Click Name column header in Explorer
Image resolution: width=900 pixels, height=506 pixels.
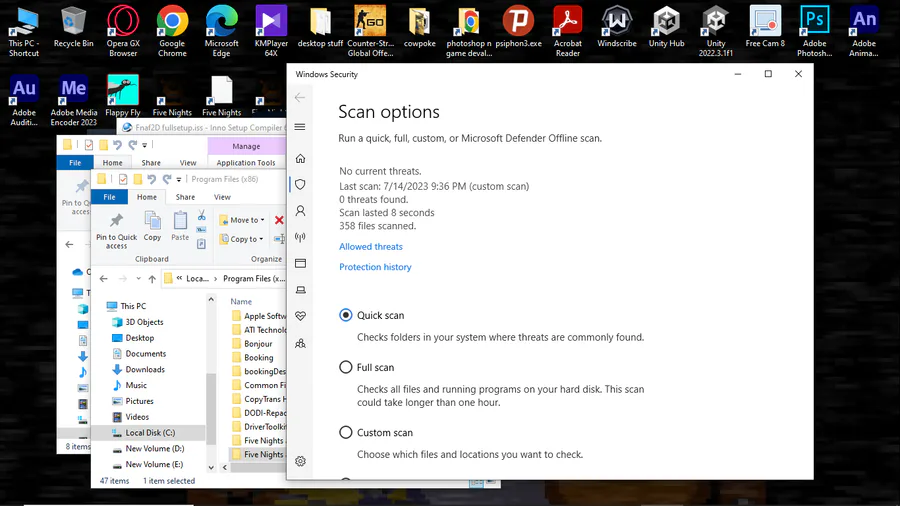pyautogui.click(x=241, y=302)
